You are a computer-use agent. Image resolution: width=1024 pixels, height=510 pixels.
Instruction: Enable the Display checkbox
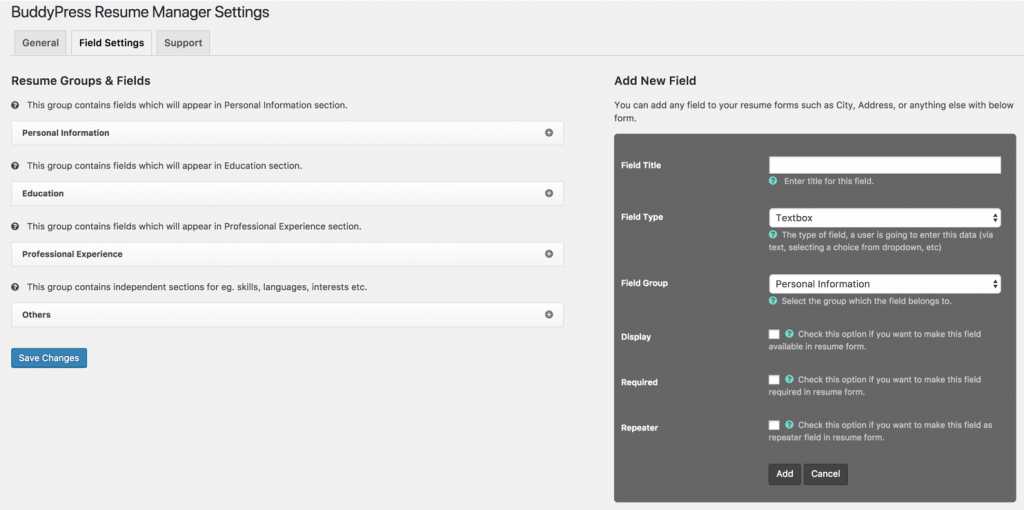pos(774,334)
